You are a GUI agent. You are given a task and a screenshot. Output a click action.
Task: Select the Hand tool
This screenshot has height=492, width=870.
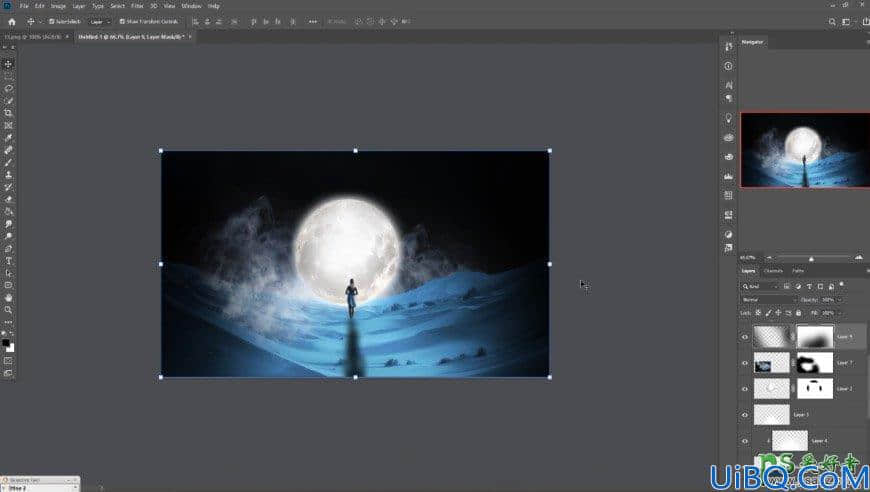click(x=8, y=298)
